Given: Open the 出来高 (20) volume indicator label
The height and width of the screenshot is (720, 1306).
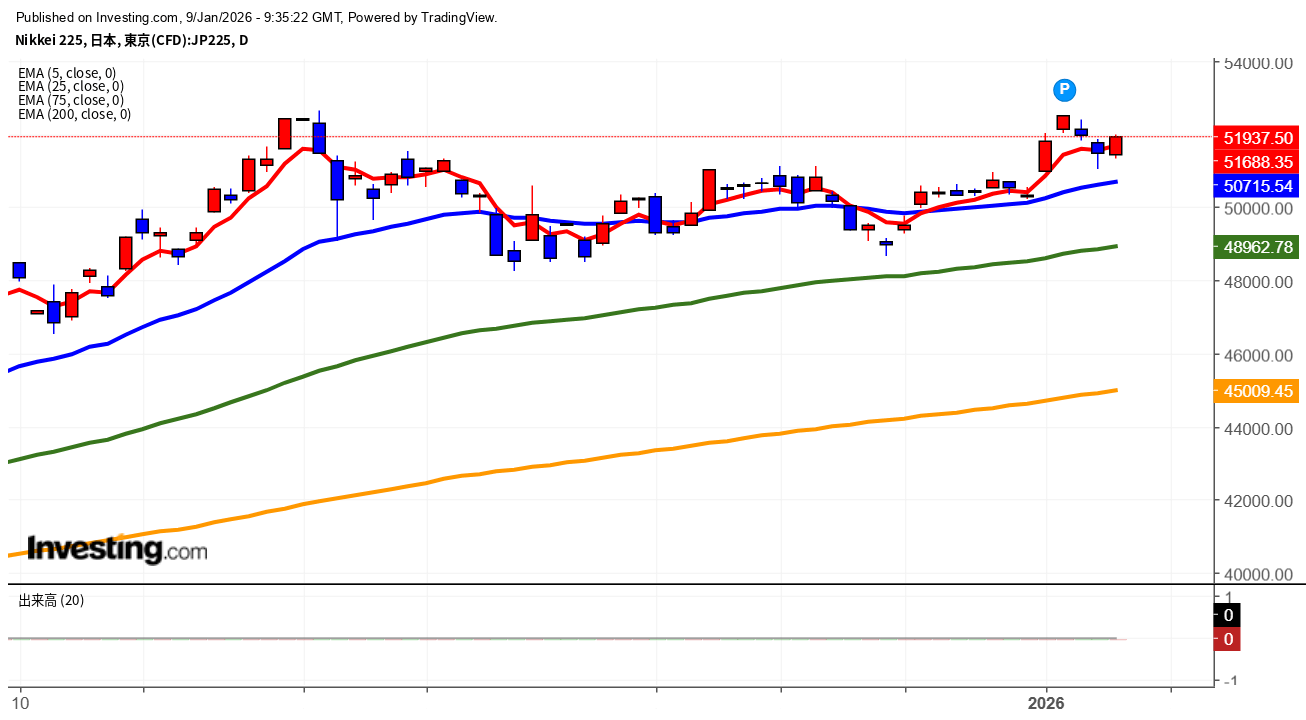Looking at the screenshot, I should pos(51,601).
